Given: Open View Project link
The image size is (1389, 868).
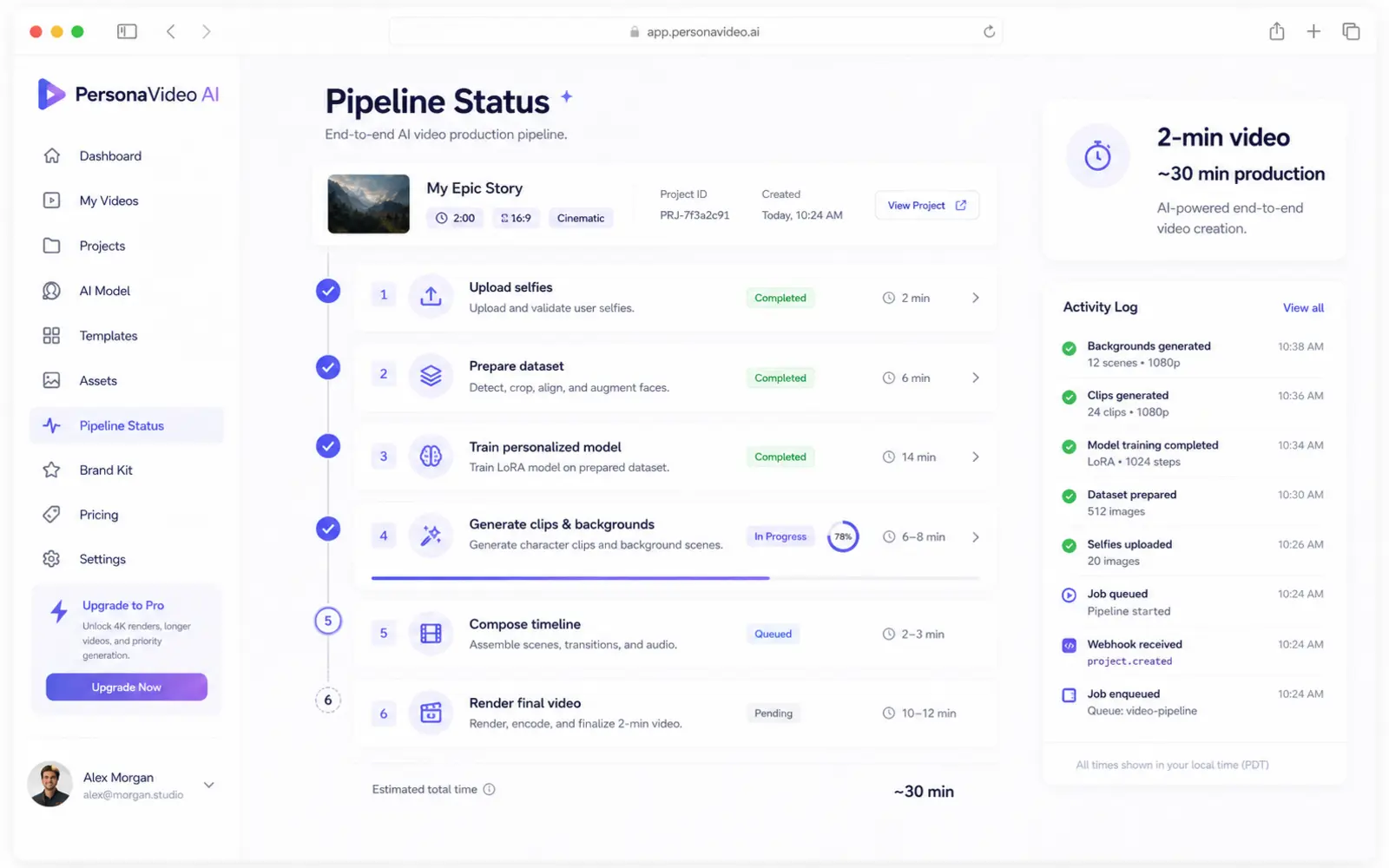Looking at the screenshot, I should point(927,206).
